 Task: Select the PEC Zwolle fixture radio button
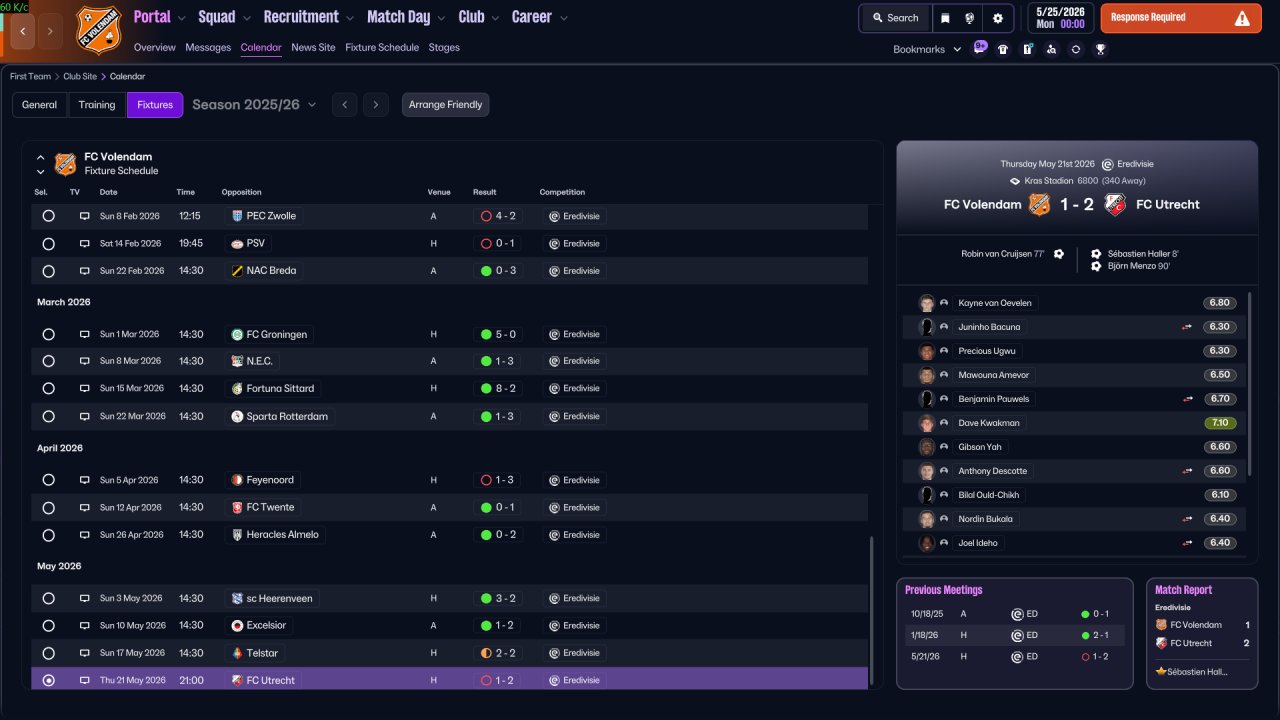[48, 216]
